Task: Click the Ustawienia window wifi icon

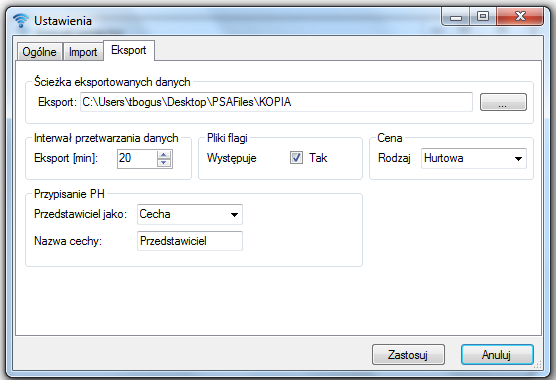Action: [x=21, y=20]
